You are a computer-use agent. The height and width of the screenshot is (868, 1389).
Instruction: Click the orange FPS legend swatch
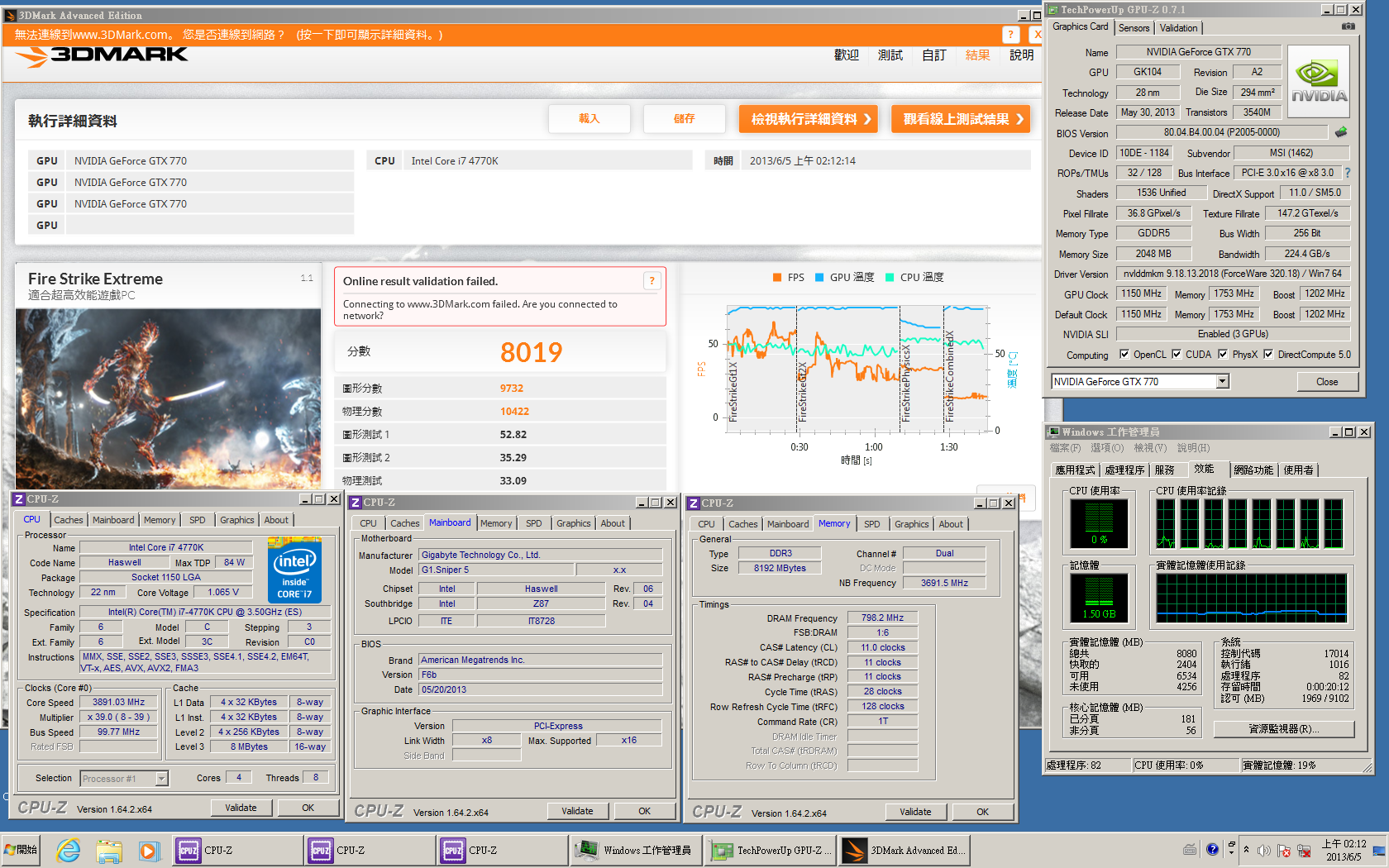click(x=776, y=278)
